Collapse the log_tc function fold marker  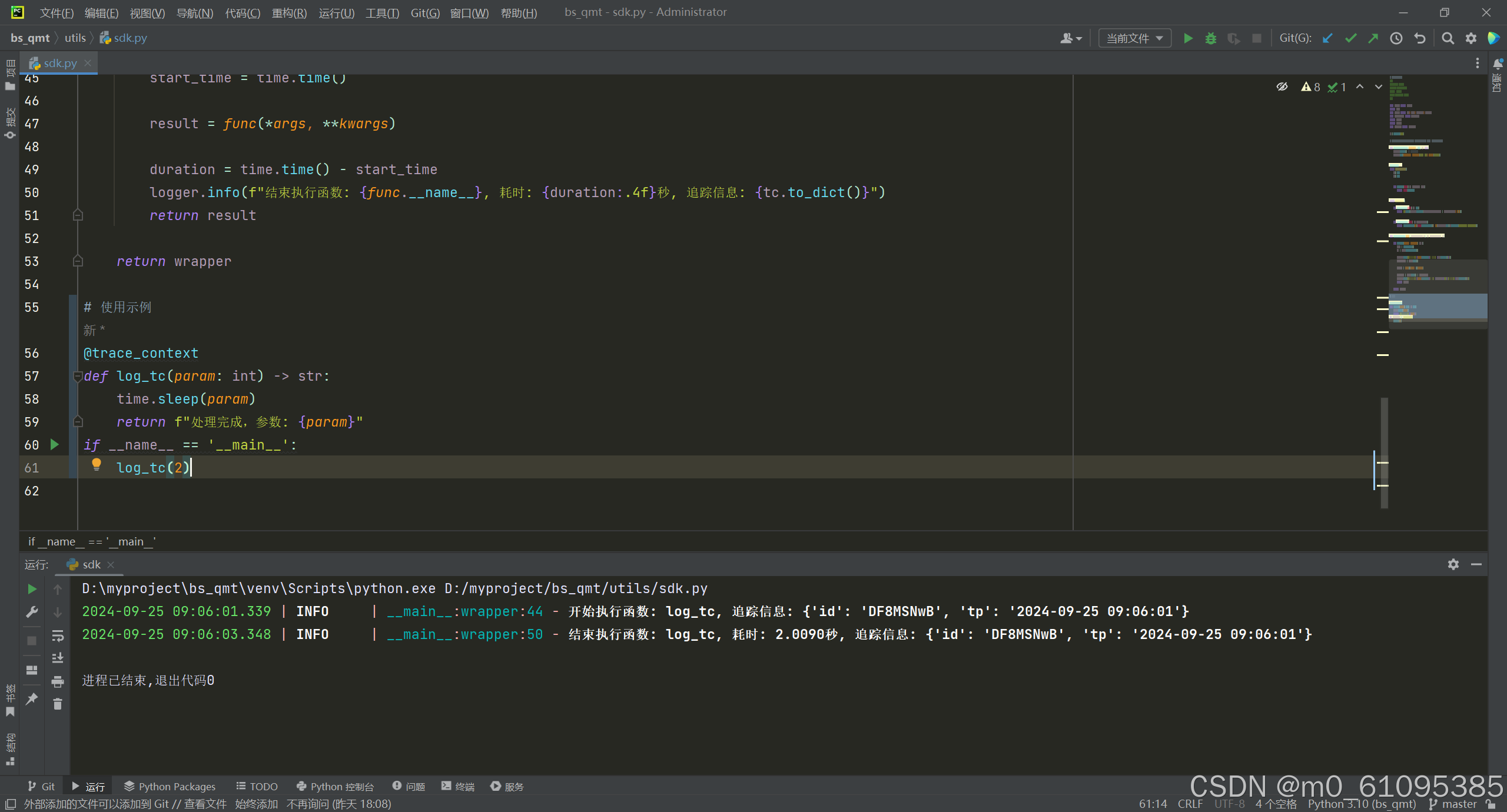[x=77, y=375]
